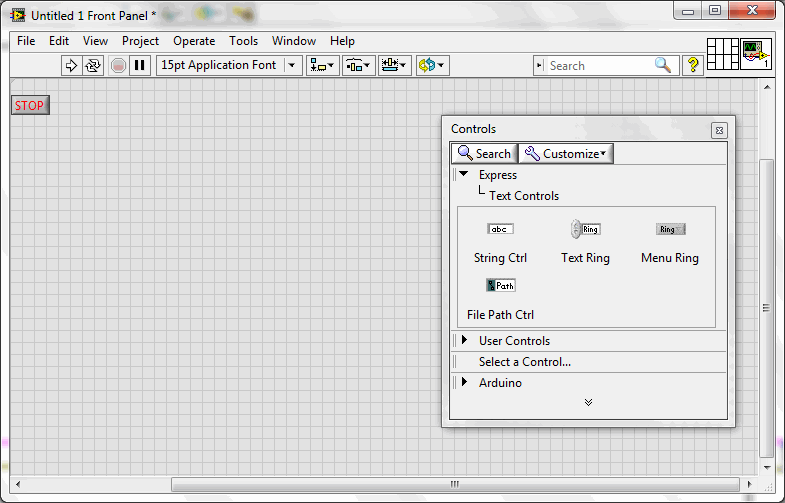
Task: Open the Help menu
Action: [342, 41]
